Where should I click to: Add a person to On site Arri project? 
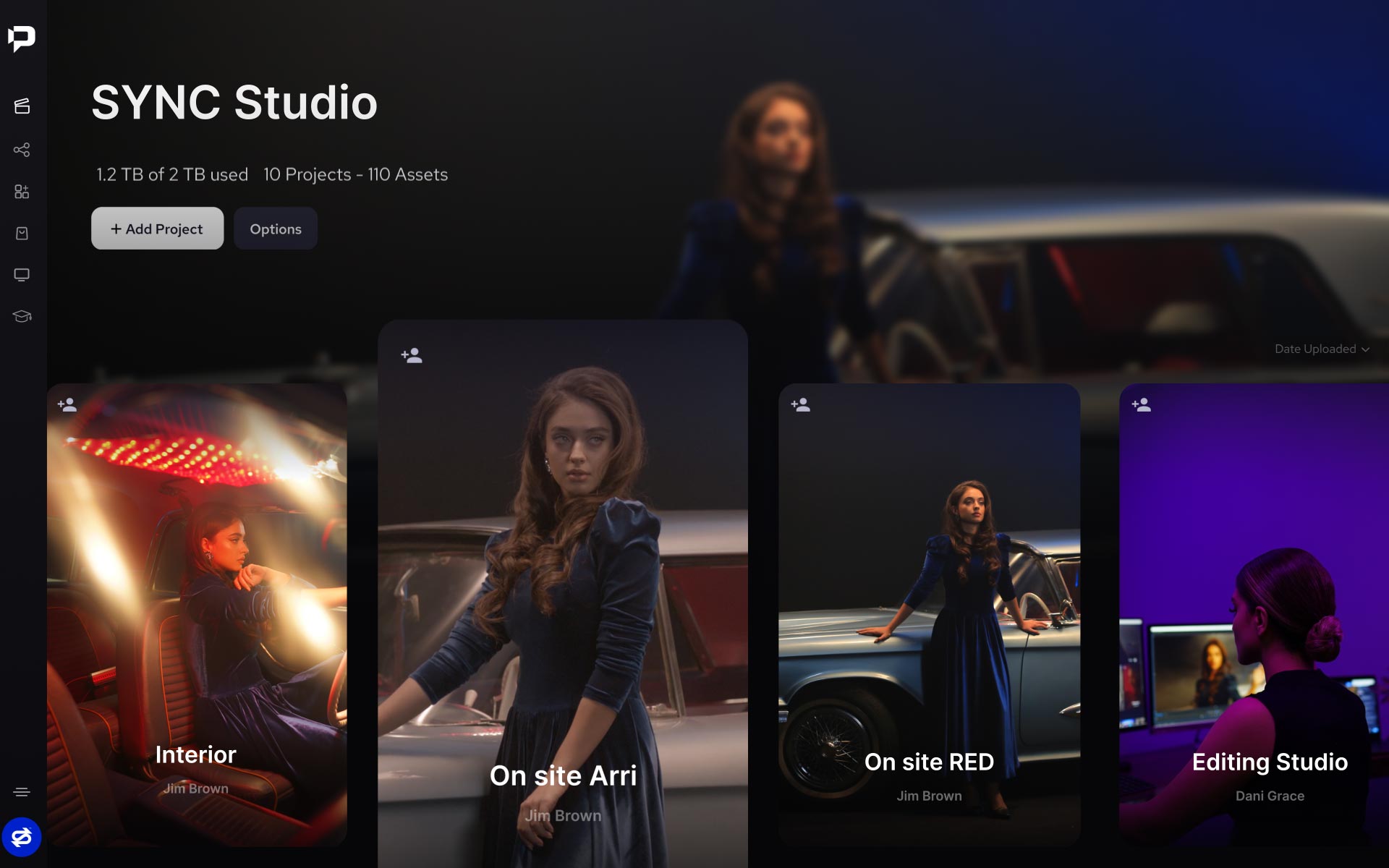412,356
